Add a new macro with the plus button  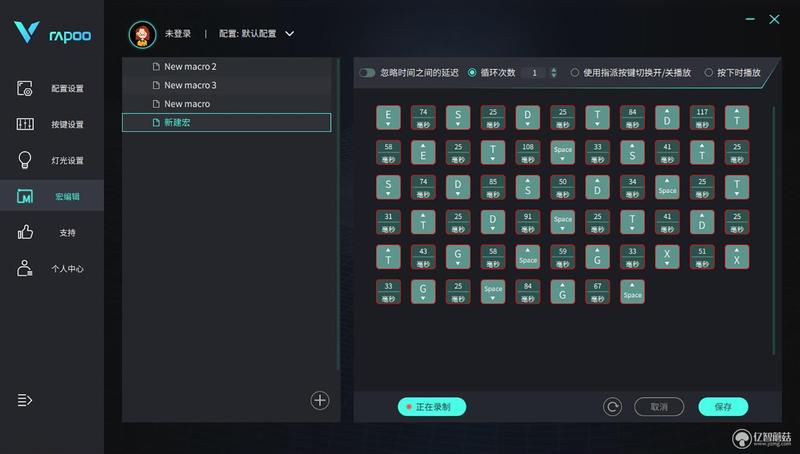pos(320,400)
